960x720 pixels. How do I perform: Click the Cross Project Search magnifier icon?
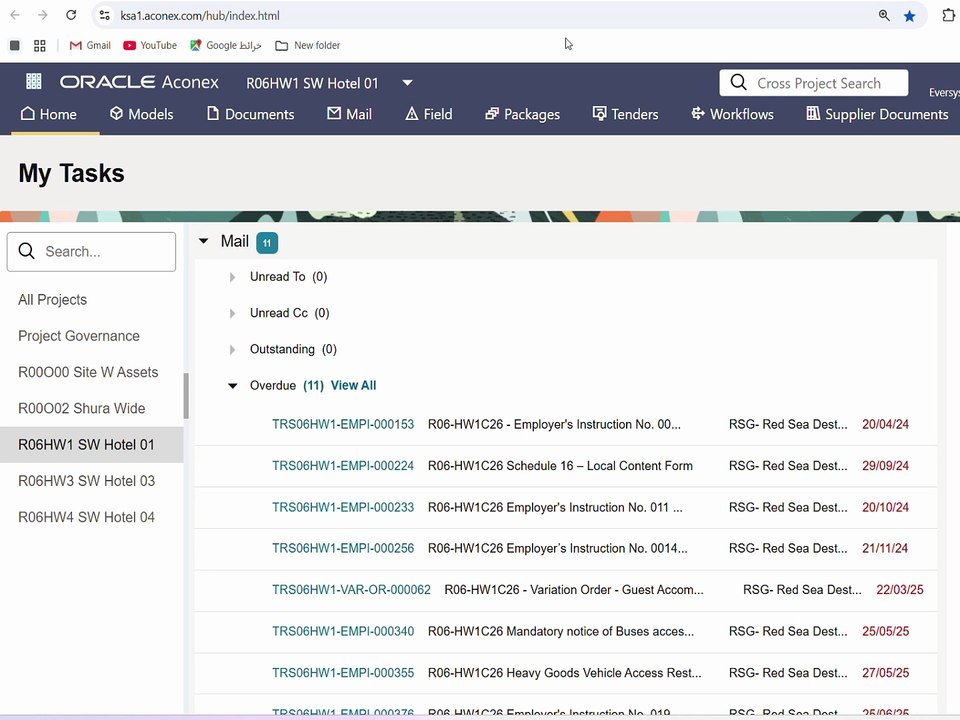coord(738,83)
